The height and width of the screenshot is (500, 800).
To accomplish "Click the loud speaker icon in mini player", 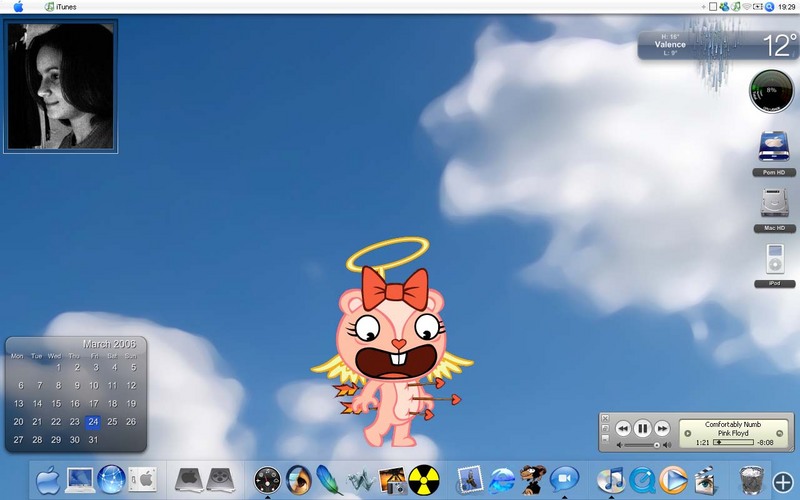I will pos(667,445).
